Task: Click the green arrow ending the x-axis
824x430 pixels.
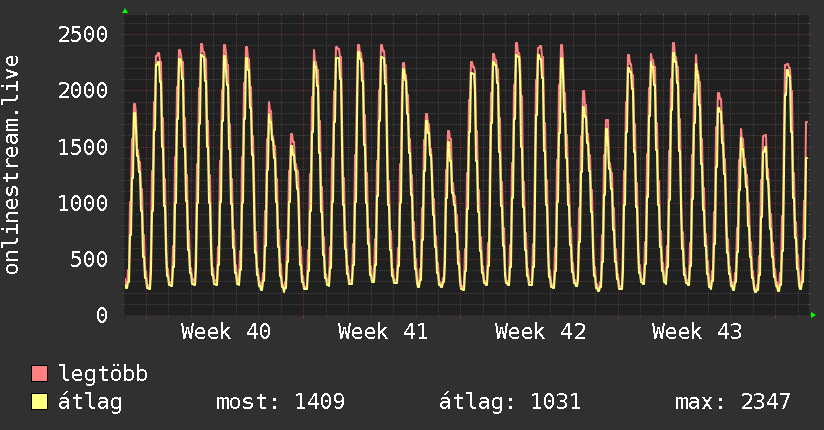Action: tap(813, 315)
